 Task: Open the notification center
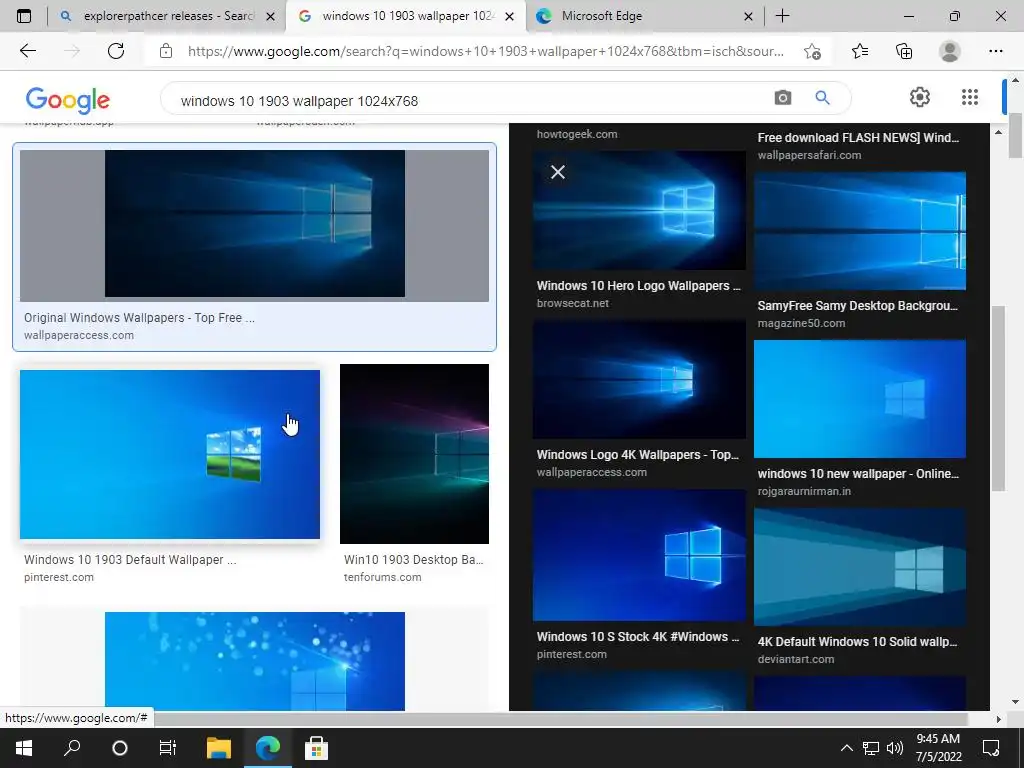pyautogui.click(x=991, y=748)
